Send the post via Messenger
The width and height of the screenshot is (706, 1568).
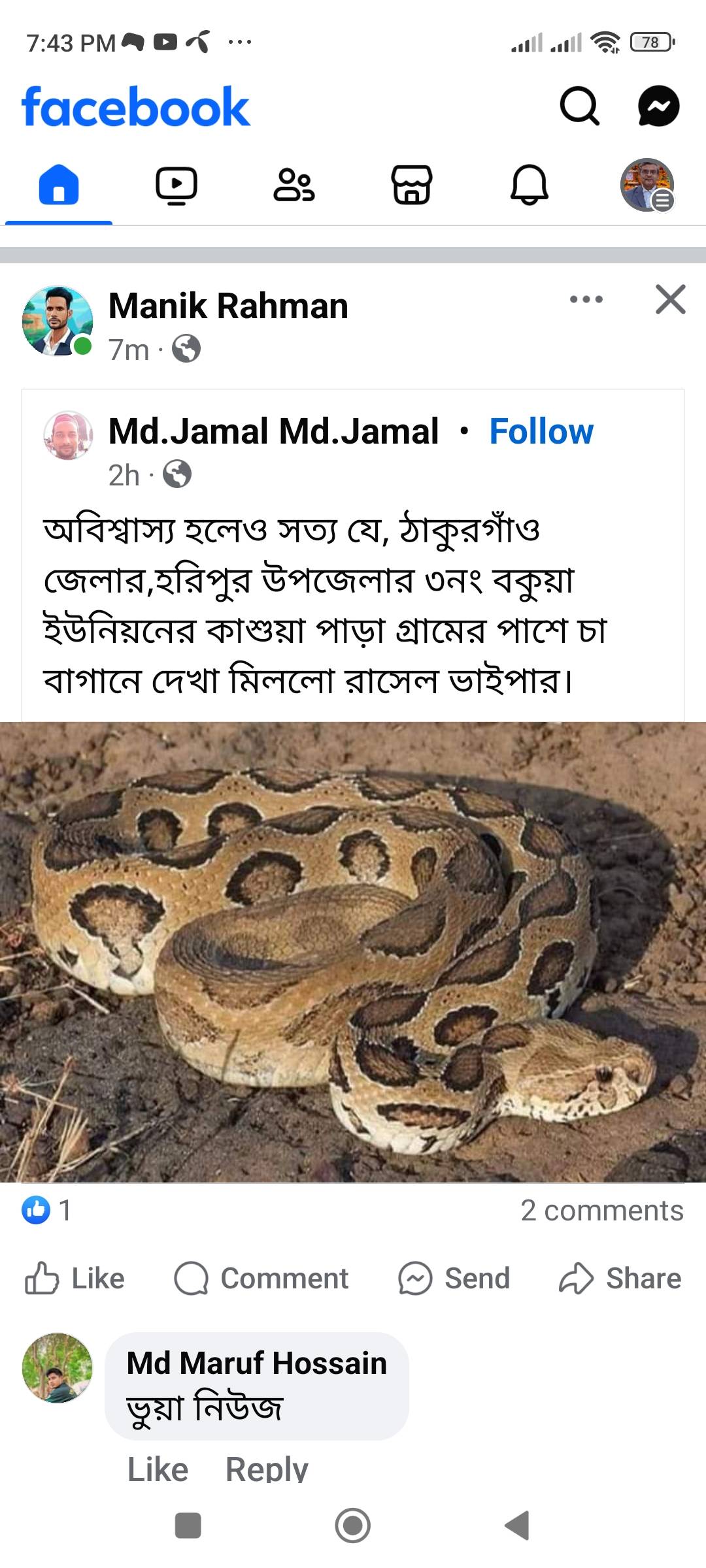tap(454, 1279)
